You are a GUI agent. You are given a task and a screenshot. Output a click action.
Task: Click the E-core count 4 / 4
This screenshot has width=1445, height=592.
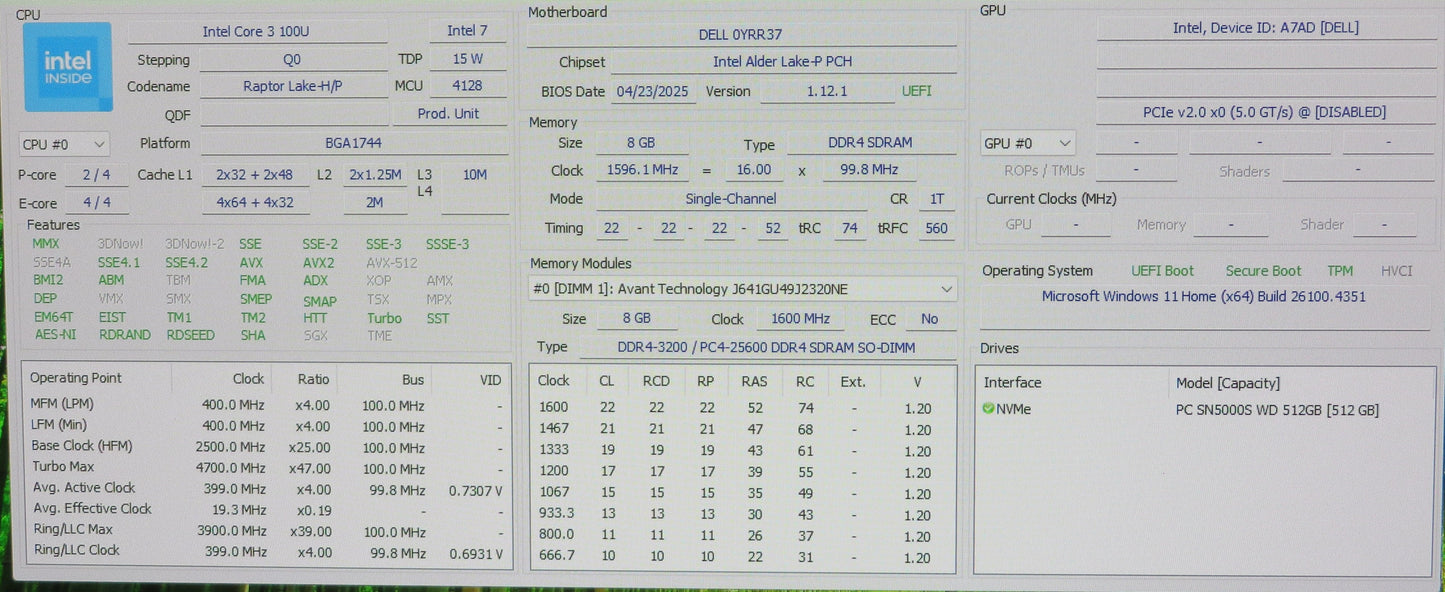click(x=97, y=203)
